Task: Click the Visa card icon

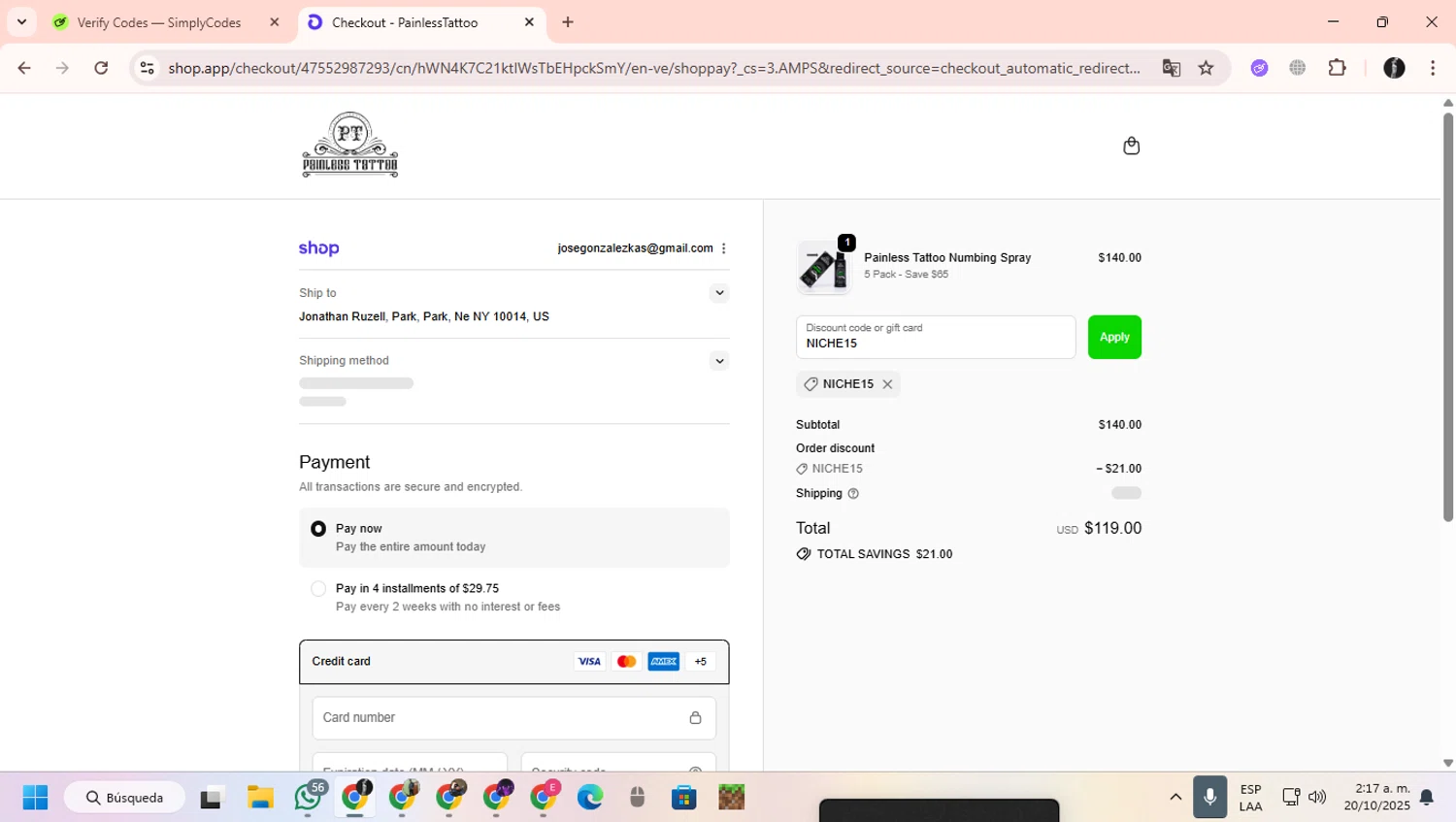Action: click(x=589, y=662)
